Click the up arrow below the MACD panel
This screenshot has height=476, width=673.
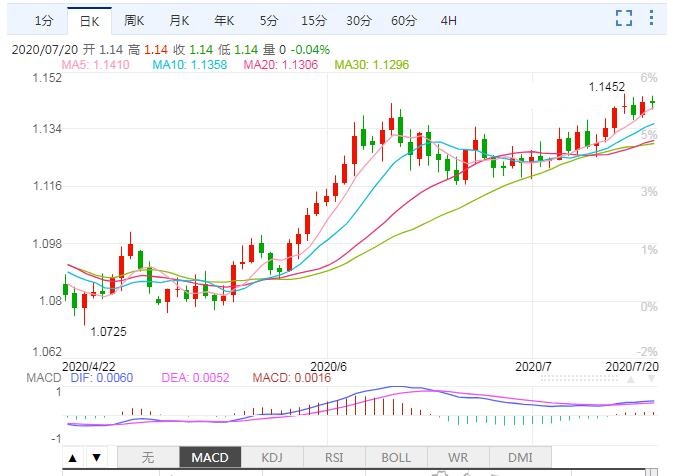coord(74,458)
